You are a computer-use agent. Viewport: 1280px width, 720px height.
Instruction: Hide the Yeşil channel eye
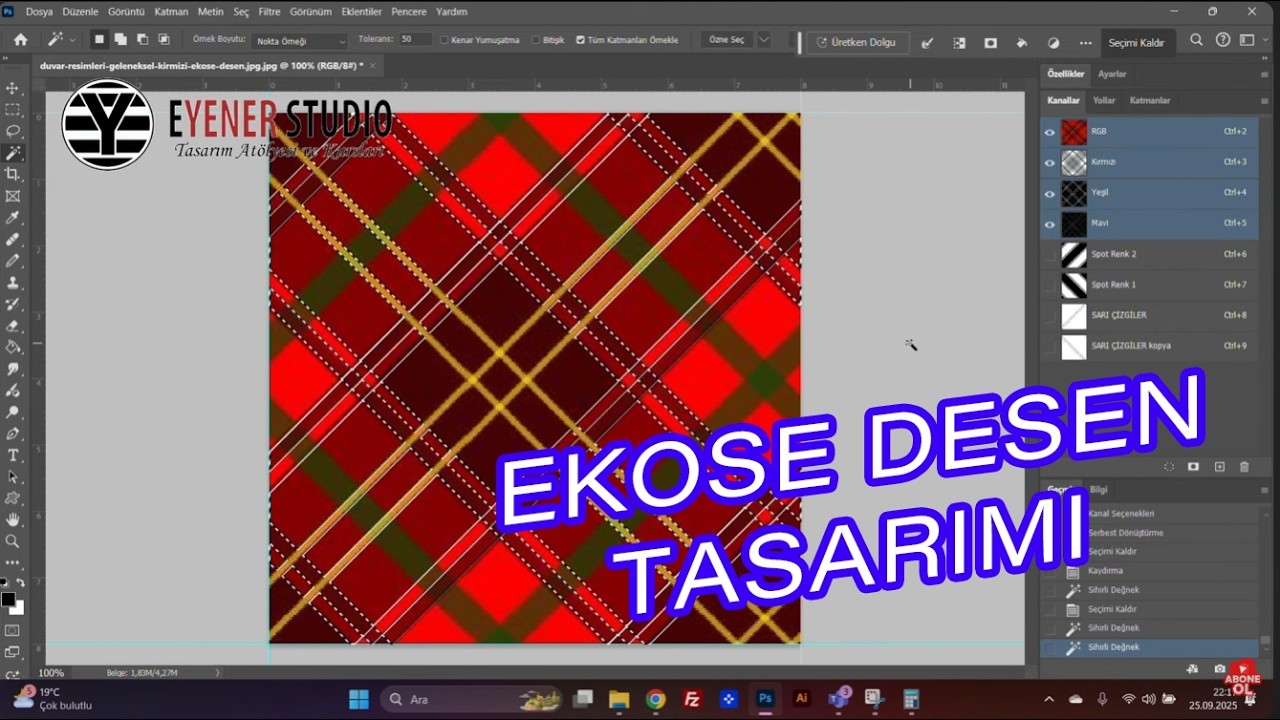tap(1050, 193)
